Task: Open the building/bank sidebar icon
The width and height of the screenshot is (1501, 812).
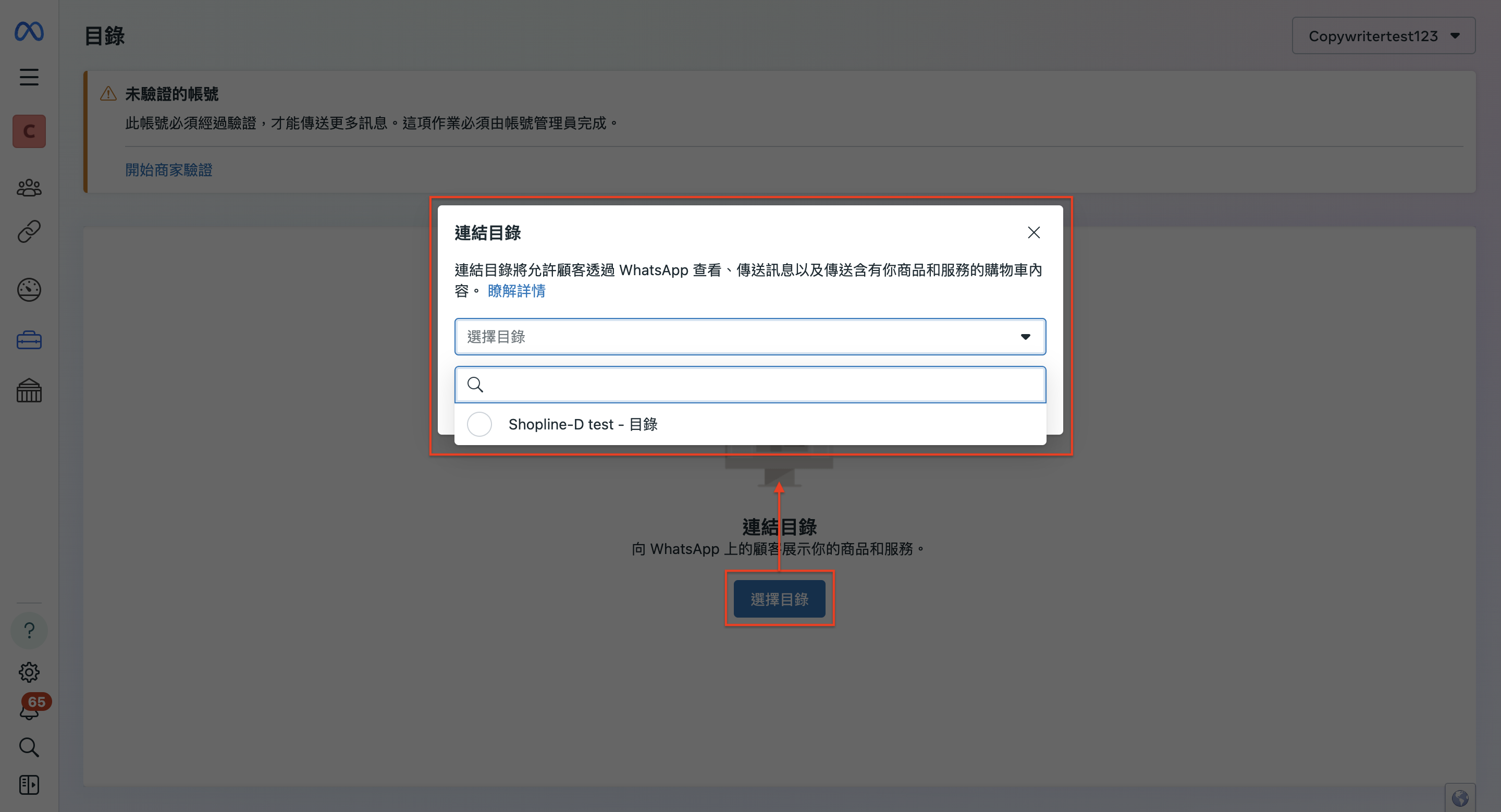Action: 29,390
